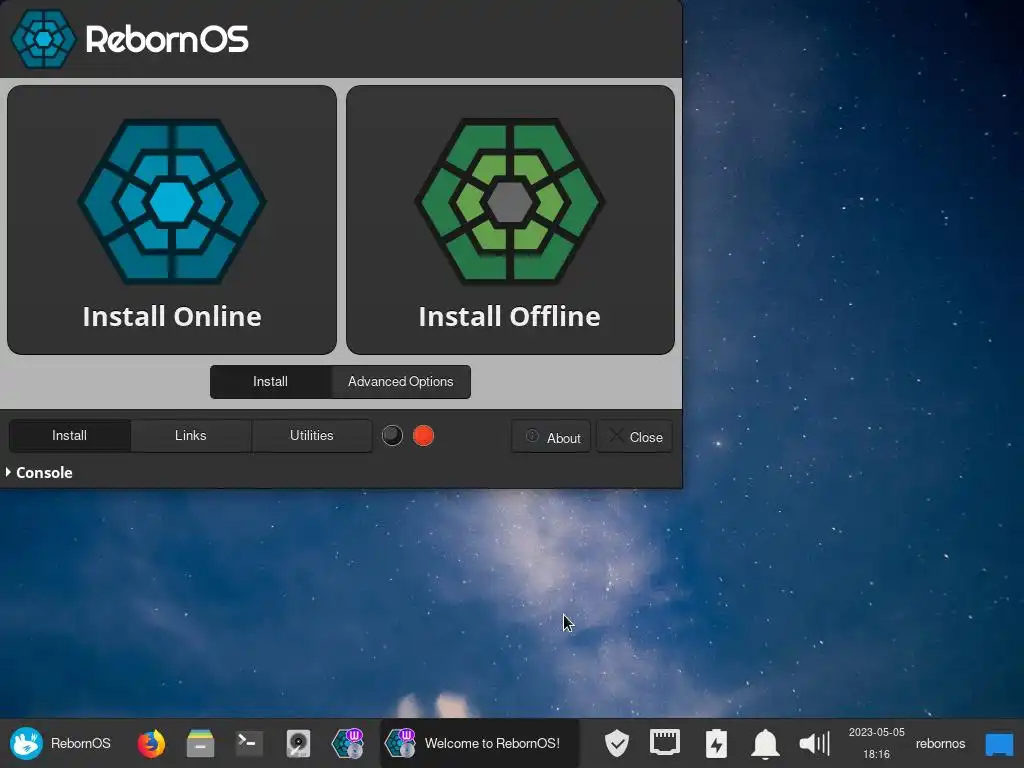
Task: Open the wired network tray icon
Action: pyautogui.click(x=665, y=743)
